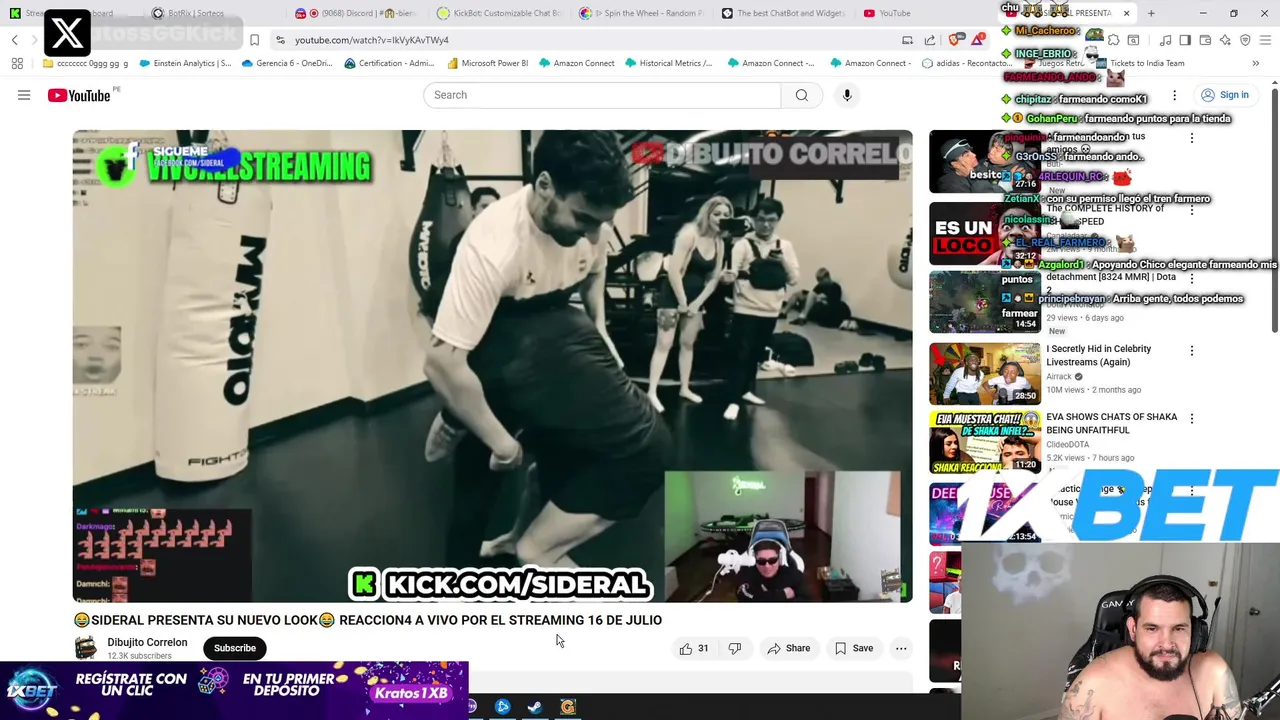The image size is (1280, 720).
Task: Switch to the Spin the Wheel tab
Action: 642,13
